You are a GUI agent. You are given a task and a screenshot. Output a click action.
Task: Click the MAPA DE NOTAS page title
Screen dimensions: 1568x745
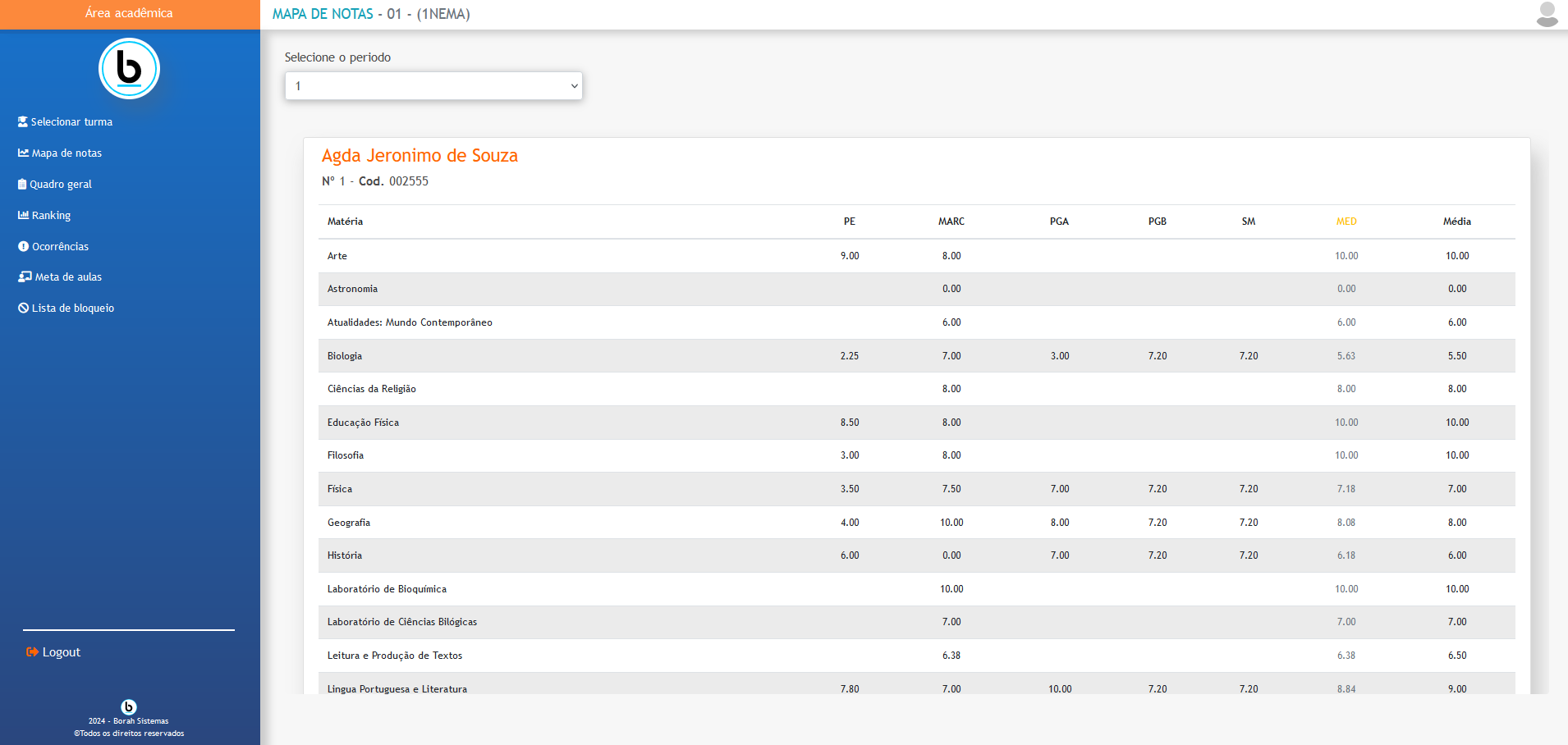(323, 14)
